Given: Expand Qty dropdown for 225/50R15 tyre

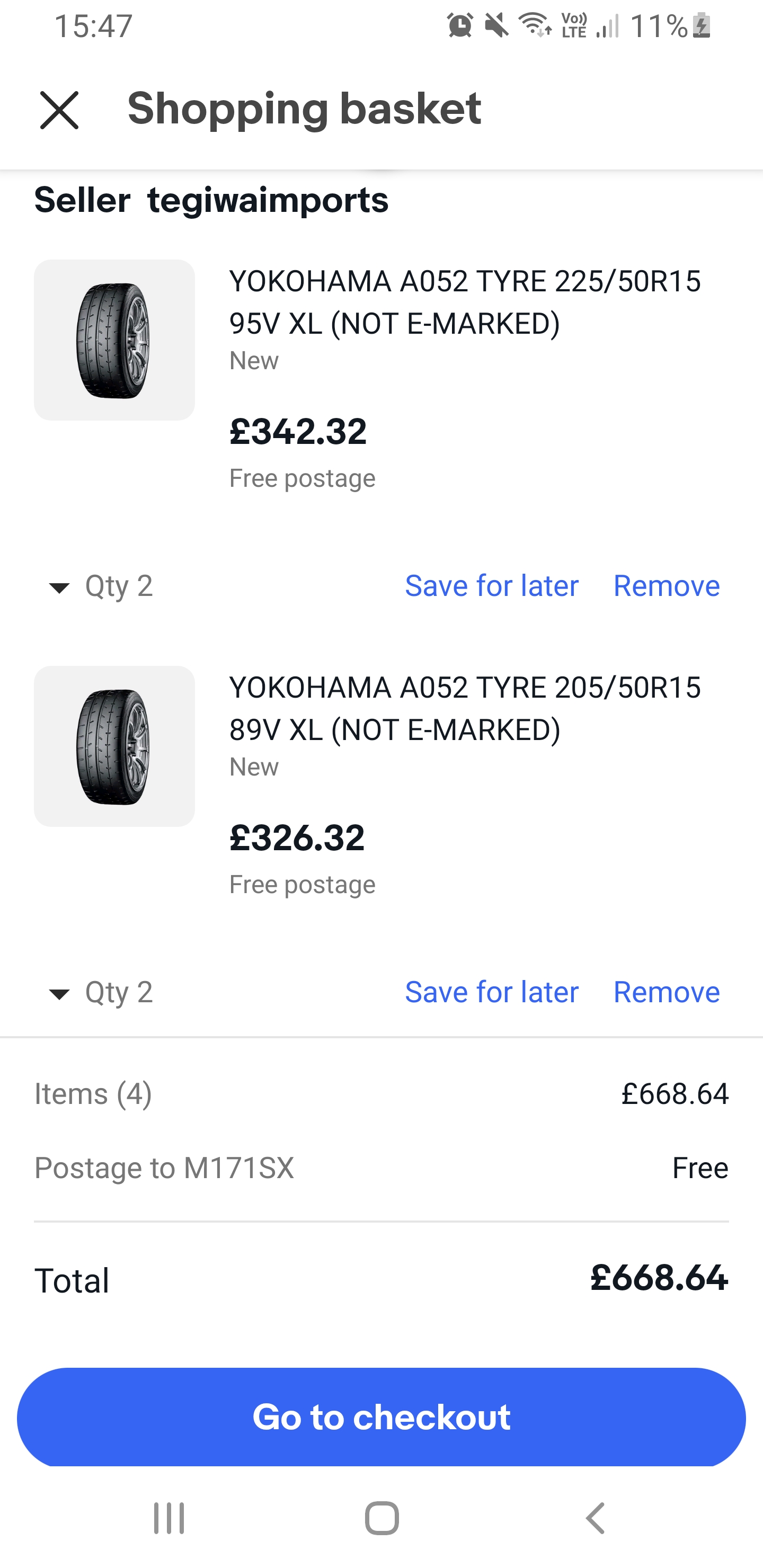Looking at the screenshot, I should 101,586.
